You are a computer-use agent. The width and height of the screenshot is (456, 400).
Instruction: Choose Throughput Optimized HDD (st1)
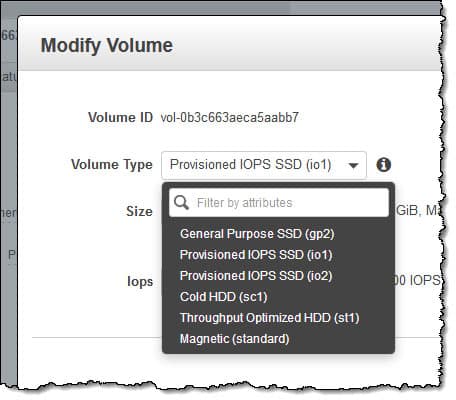click(270, 318)
